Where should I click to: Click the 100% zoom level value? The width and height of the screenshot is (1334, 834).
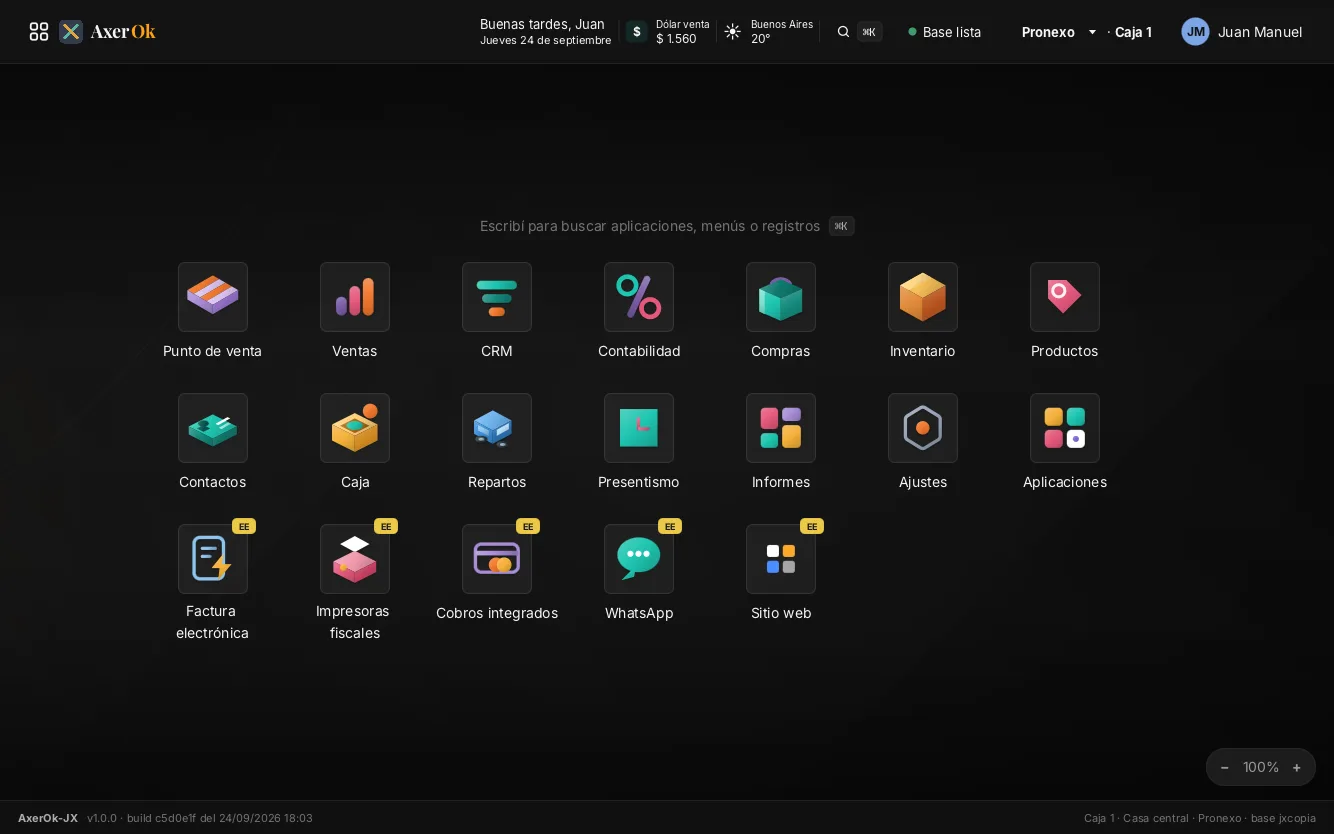1261,767
